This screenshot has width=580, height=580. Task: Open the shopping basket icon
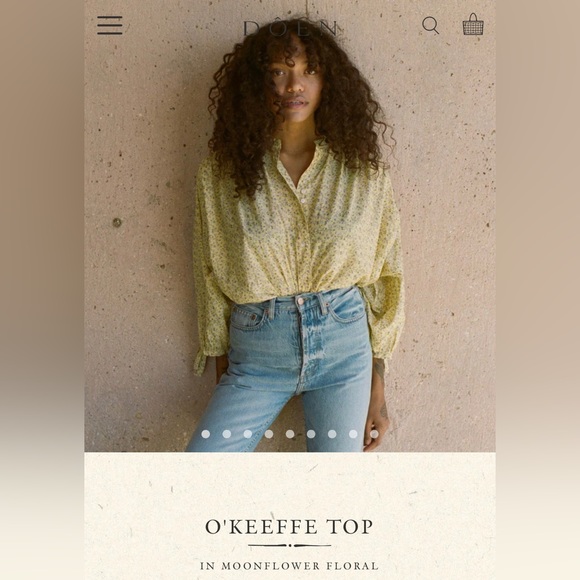point(473,24)
